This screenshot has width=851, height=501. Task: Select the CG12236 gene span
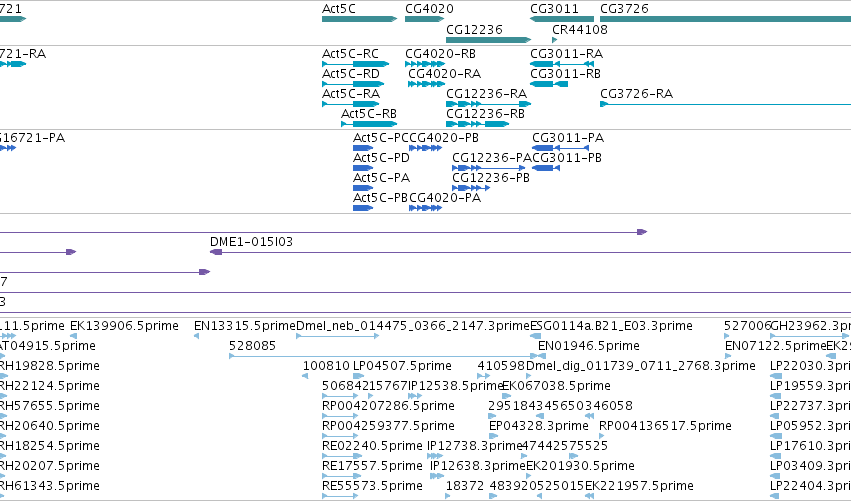[x=488, y=40]
